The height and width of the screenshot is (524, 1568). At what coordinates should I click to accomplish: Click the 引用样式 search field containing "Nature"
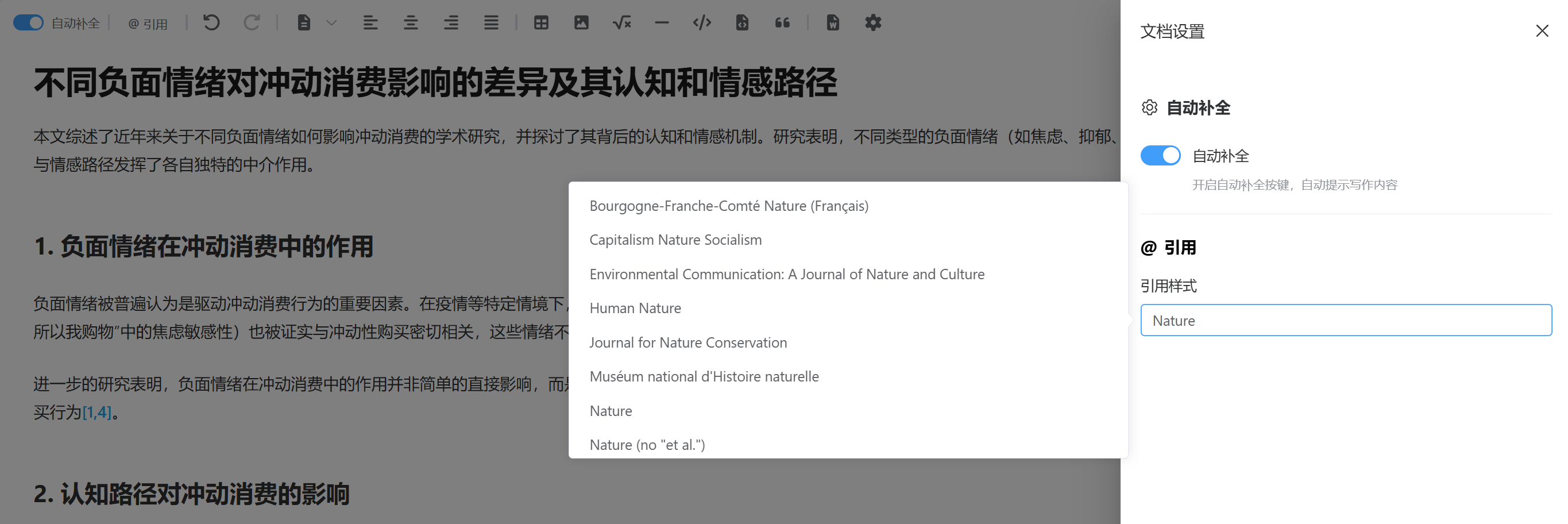pos(1345,320)
